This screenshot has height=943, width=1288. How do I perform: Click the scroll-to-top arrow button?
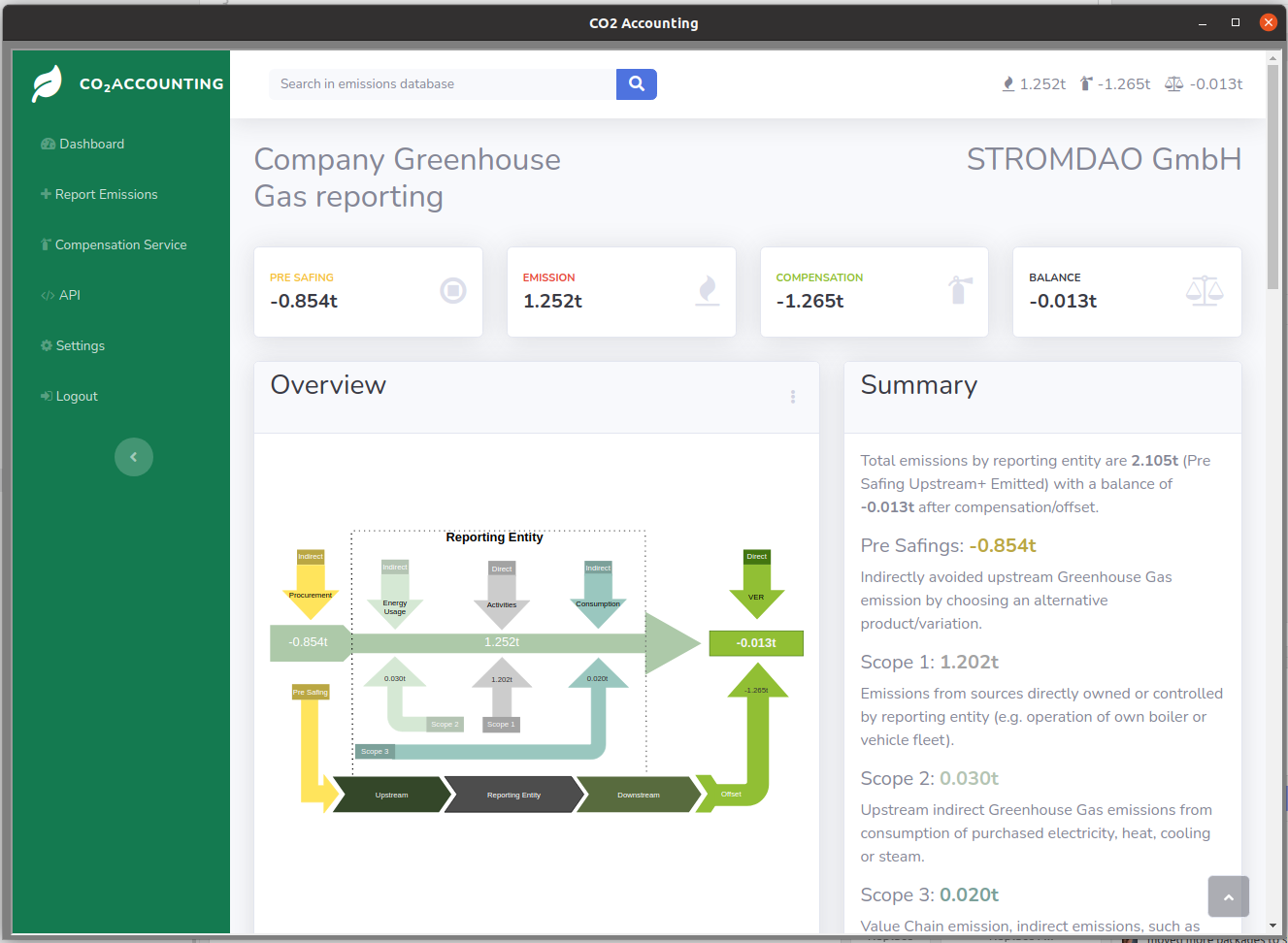(1229, 896)
